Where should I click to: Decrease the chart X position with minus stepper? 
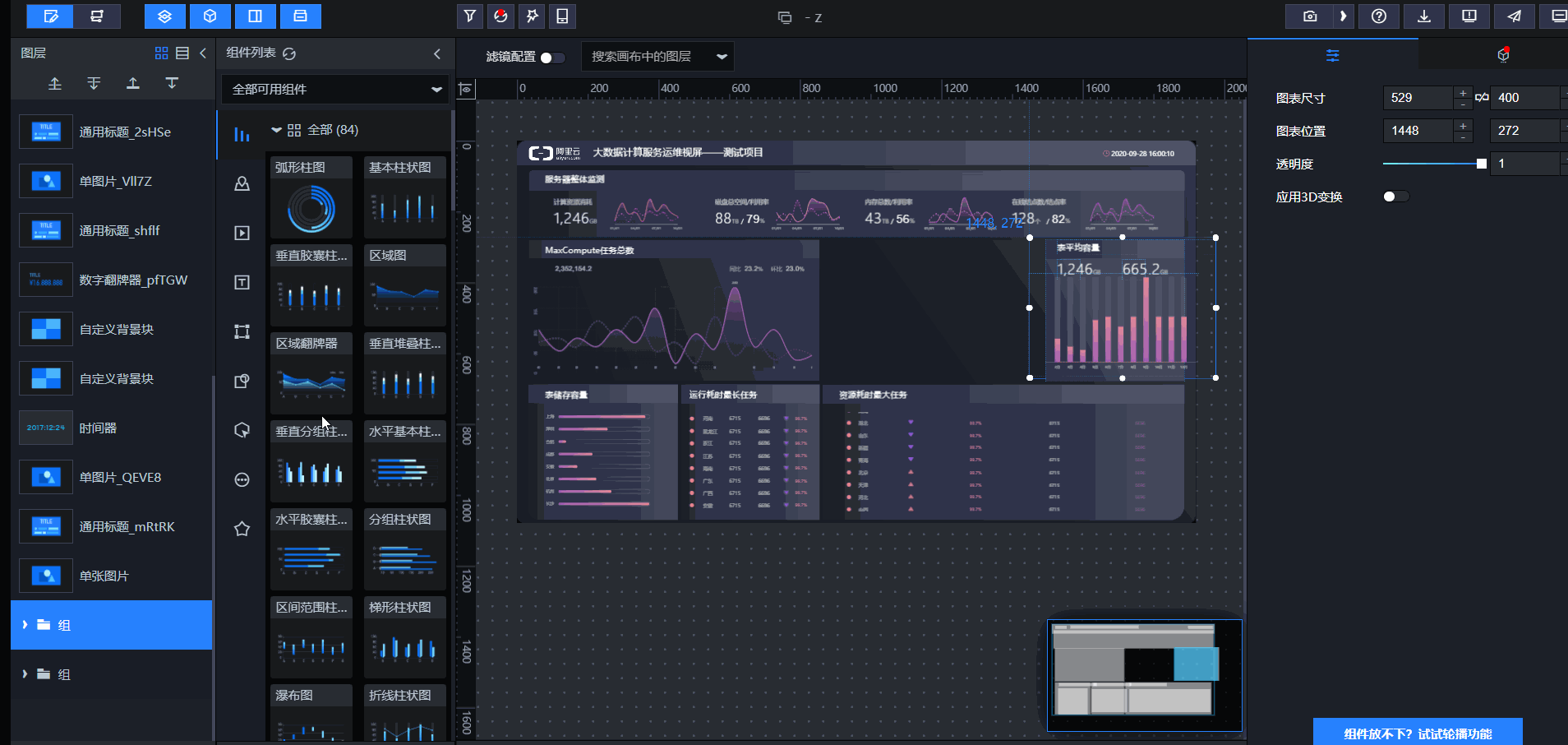click(1463, 137)
